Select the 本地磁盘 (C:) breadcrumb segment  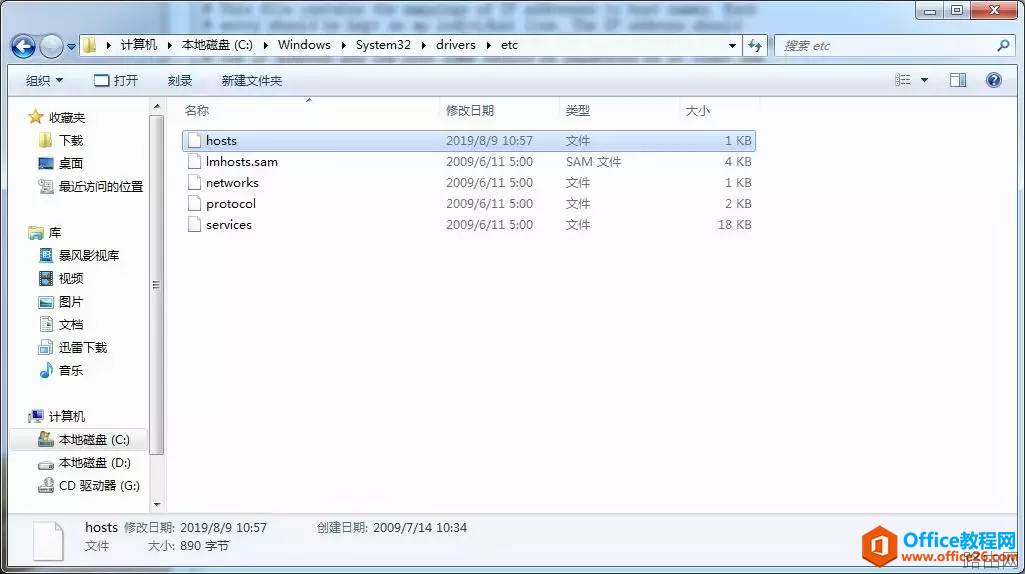tap(217, 44)
